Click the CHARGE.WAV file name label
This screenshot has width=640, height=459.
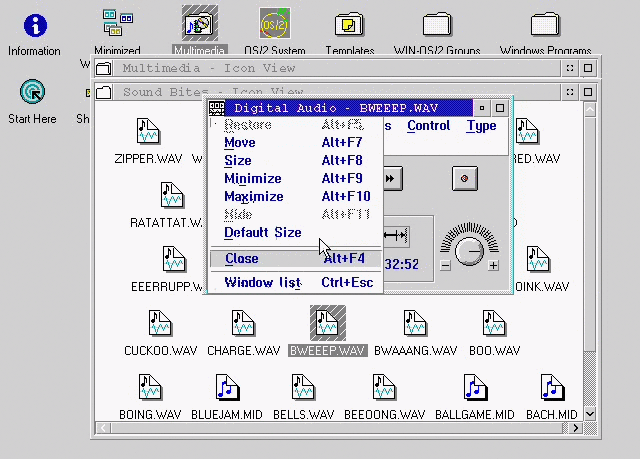pyautogui.click(x=244, y=350)
